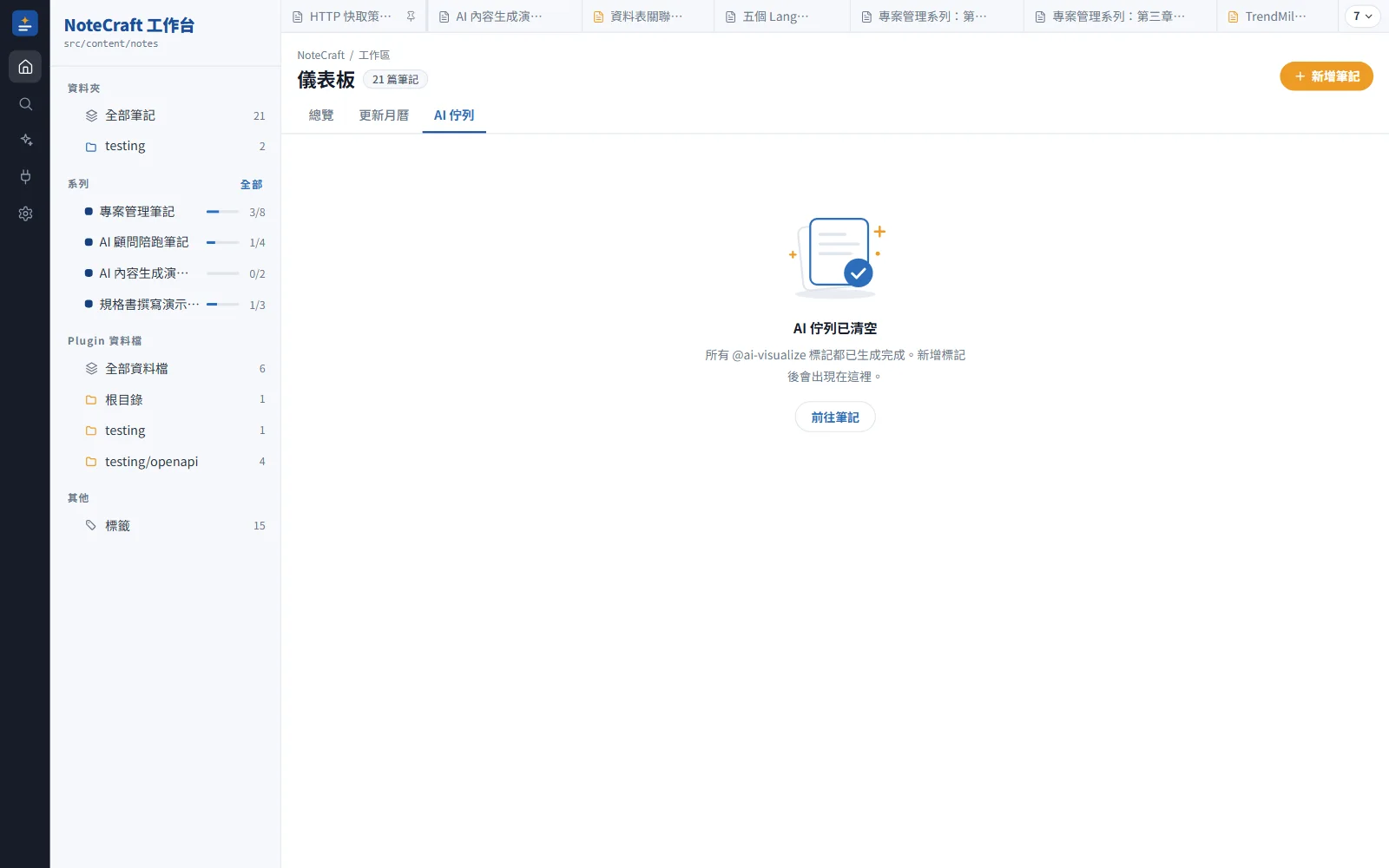Select the 更新月曆 dashboard tab

point(384,115)
